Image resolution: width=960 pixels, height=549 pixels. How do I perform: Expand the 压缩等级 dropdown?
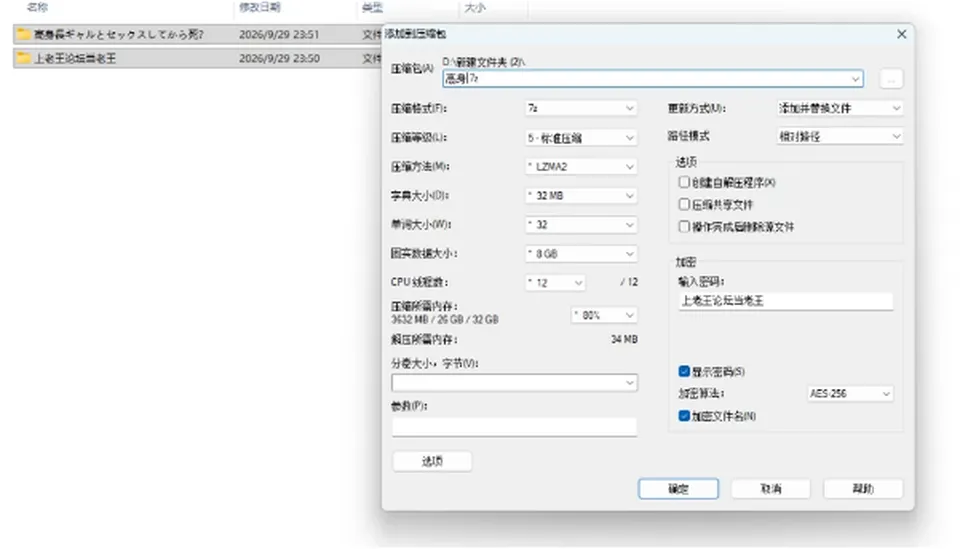pos(580,138)
